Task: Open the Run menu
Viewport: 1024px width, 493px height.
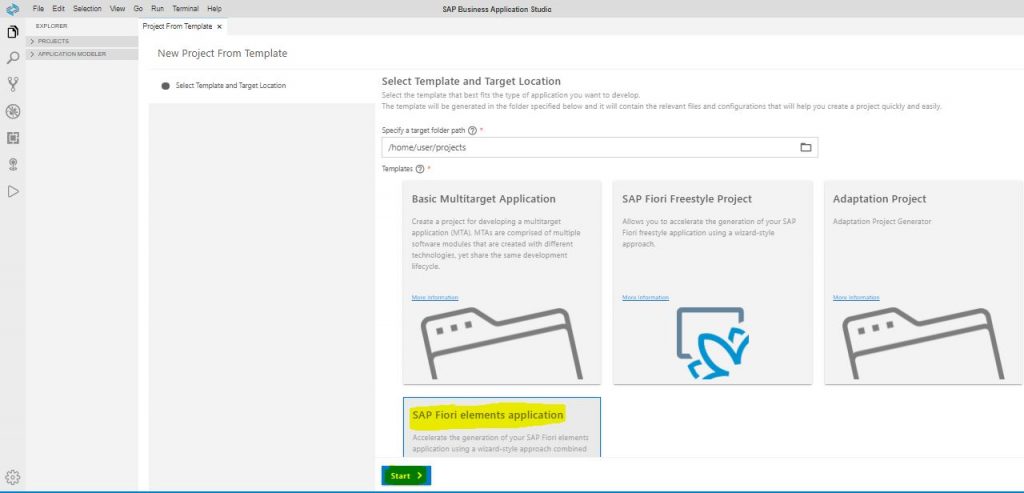Action: click(x=157, y=8)
